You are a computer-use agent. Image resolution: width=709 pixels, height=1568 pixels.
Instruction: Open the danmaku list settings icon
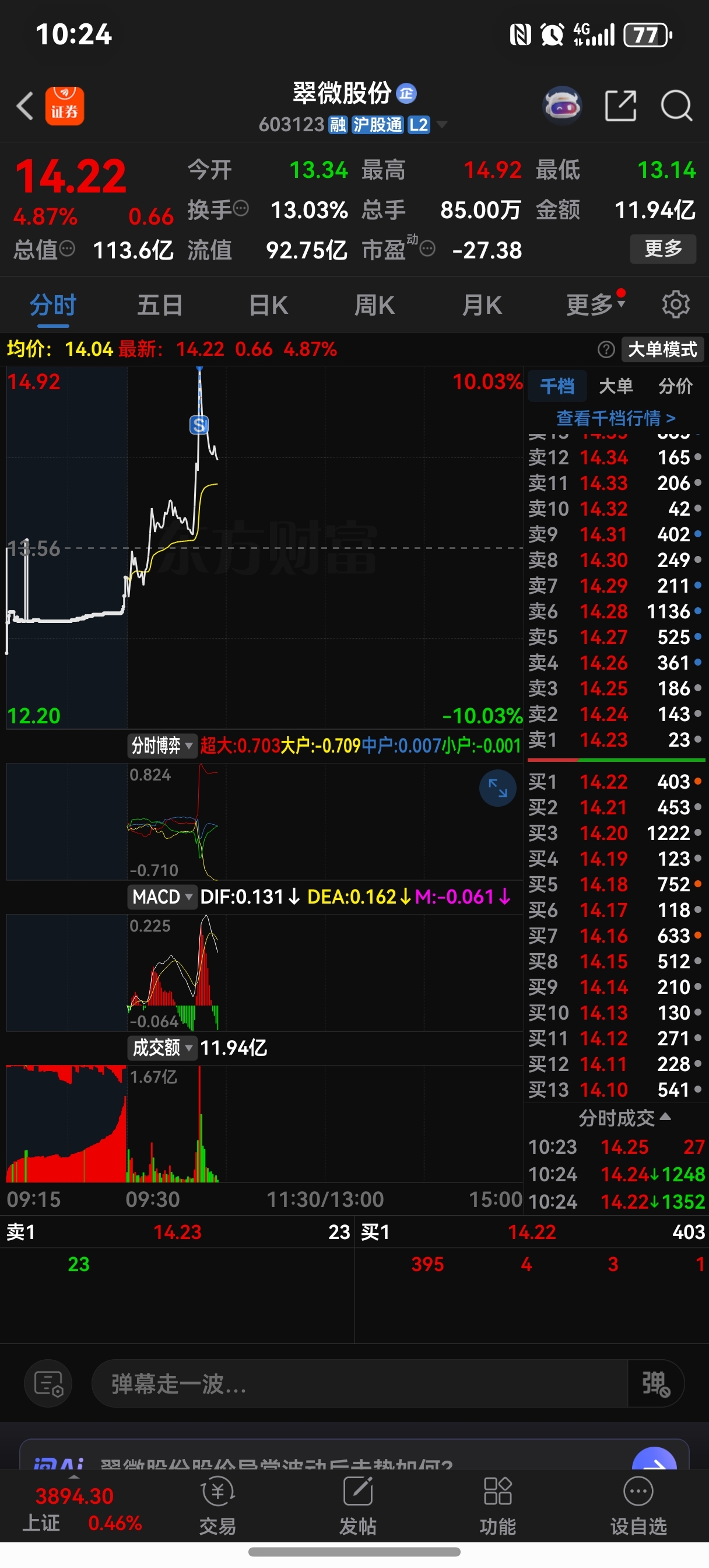coord(48,1383)
